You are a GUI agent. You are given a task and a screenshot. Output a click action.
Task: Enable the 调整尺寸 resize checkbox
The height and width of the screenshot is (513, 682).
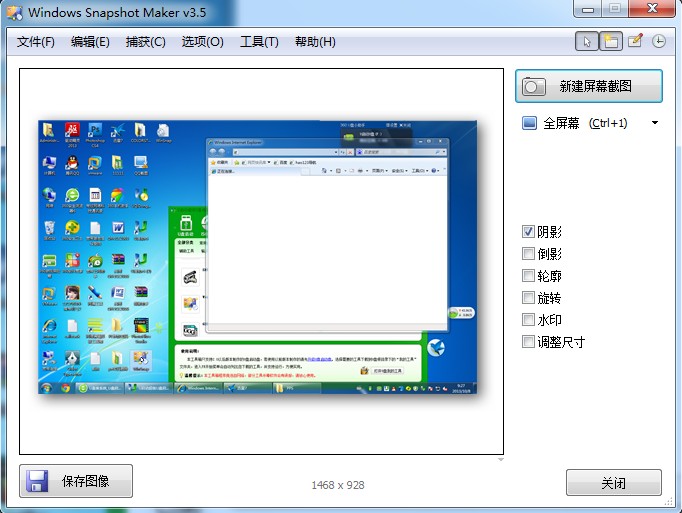(528, 342)
